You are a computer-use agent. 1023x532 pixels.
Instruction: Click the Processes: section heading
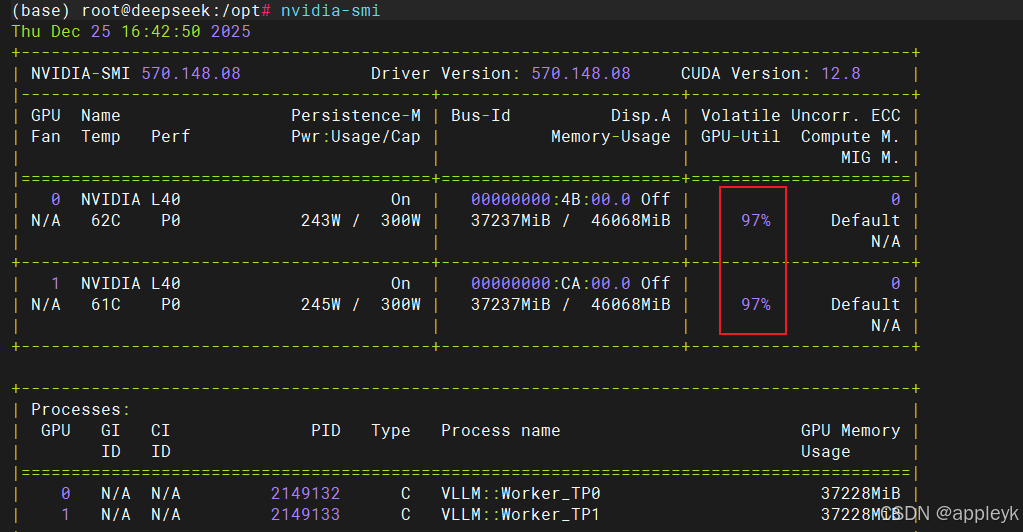(81, 409)
